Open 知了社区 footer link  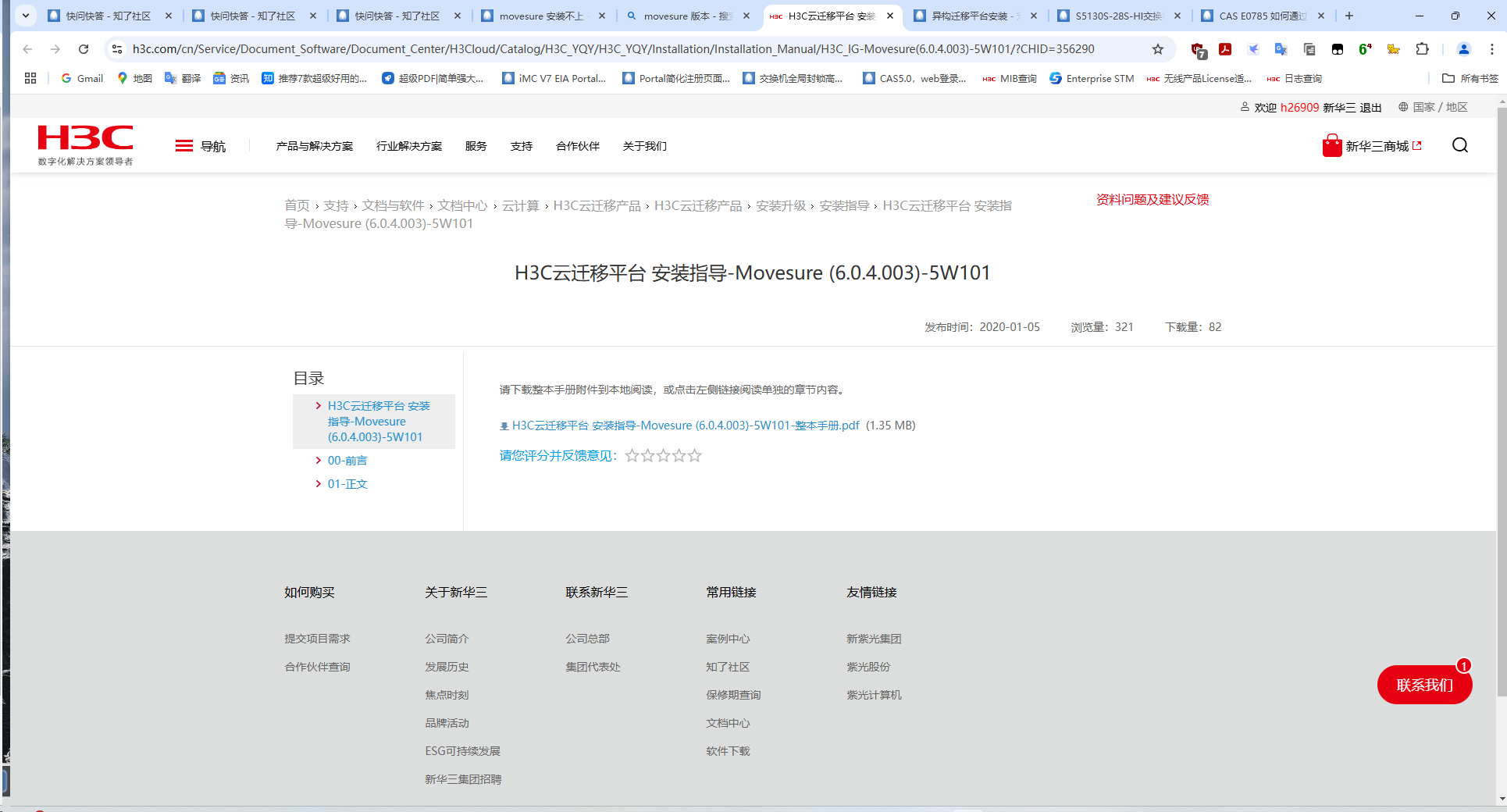coord(728,667)
